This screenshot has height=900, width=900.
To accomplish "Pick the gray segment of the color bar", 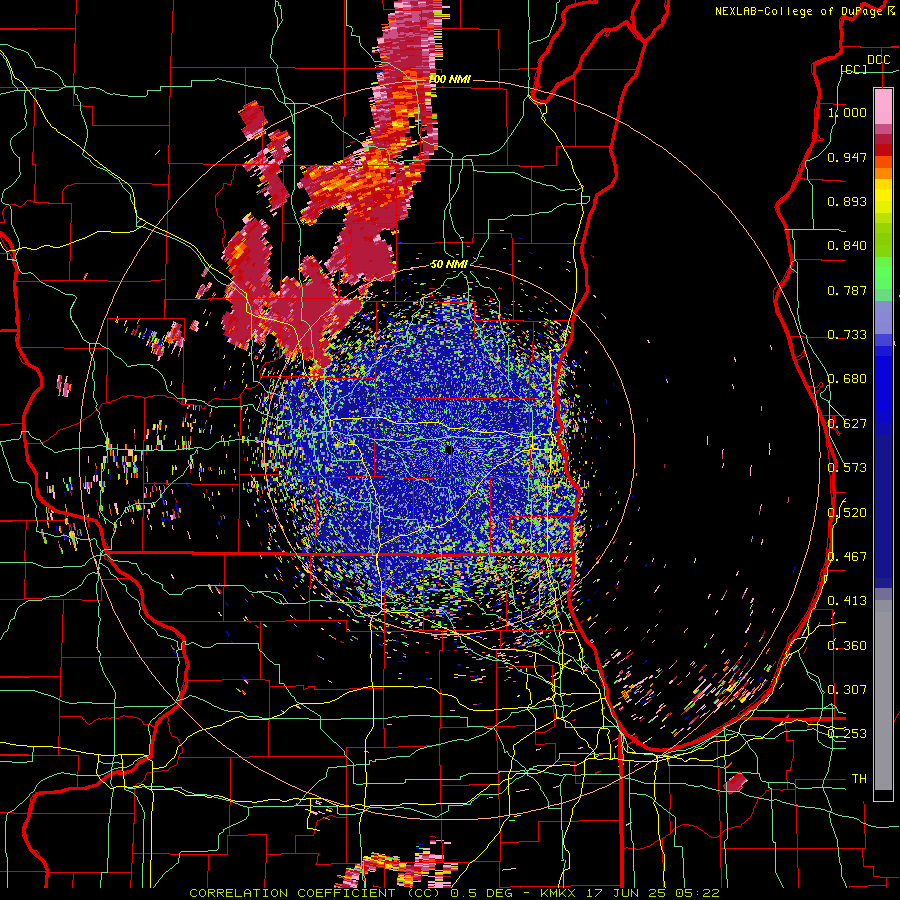I will [x=883, y=695].
